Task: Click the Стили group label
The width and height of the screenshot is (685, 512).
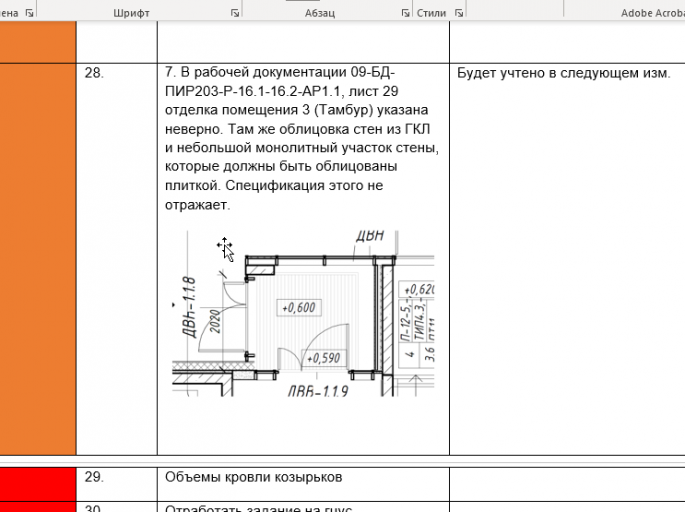Action: (431, 13)
